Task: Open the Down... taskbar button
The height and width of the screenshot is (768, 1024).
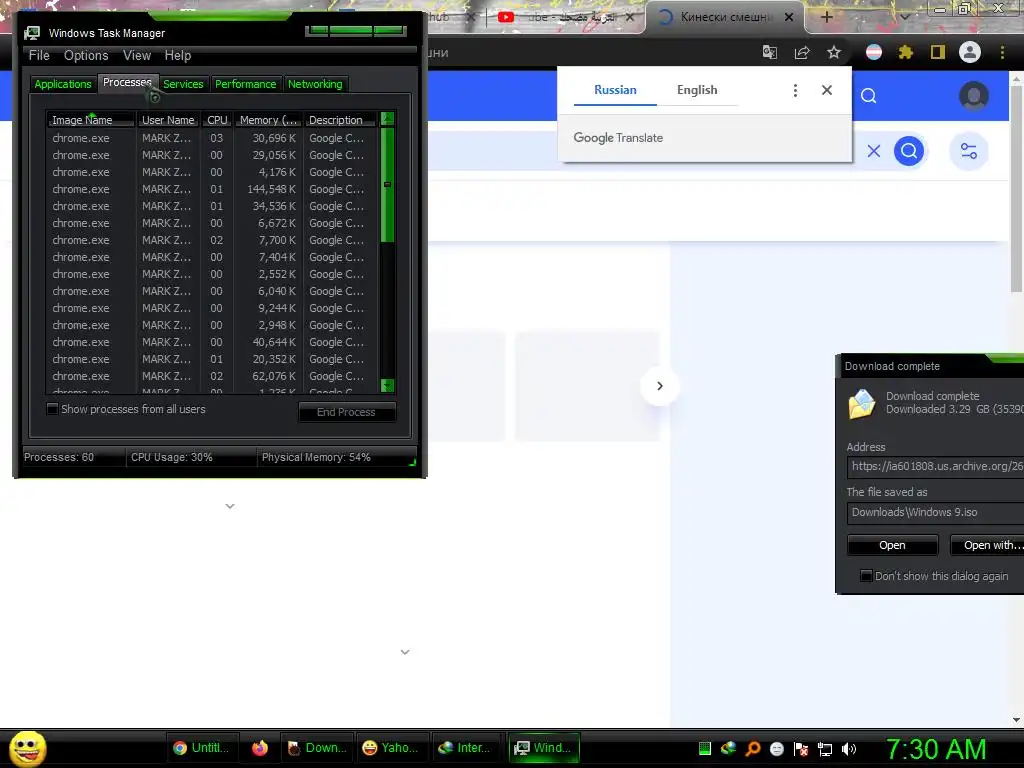Action: click(317, 748)
